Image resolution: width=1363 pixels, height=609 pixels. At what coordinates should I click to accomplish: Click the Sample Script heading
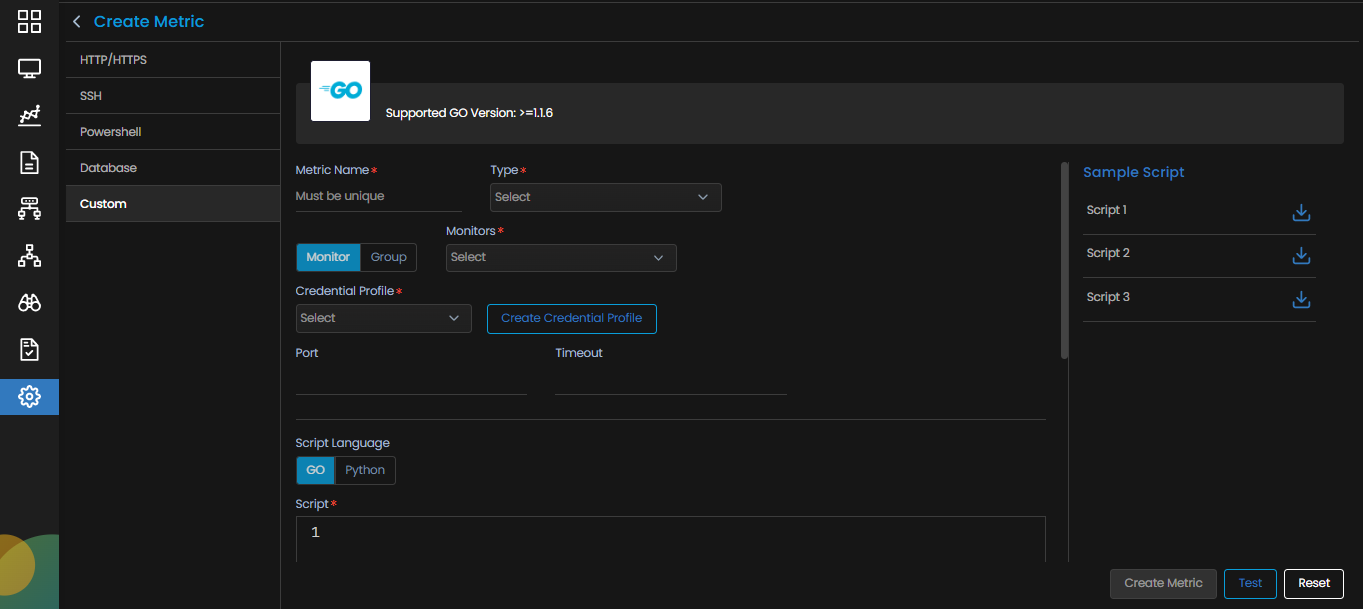tap(1134, 172)
